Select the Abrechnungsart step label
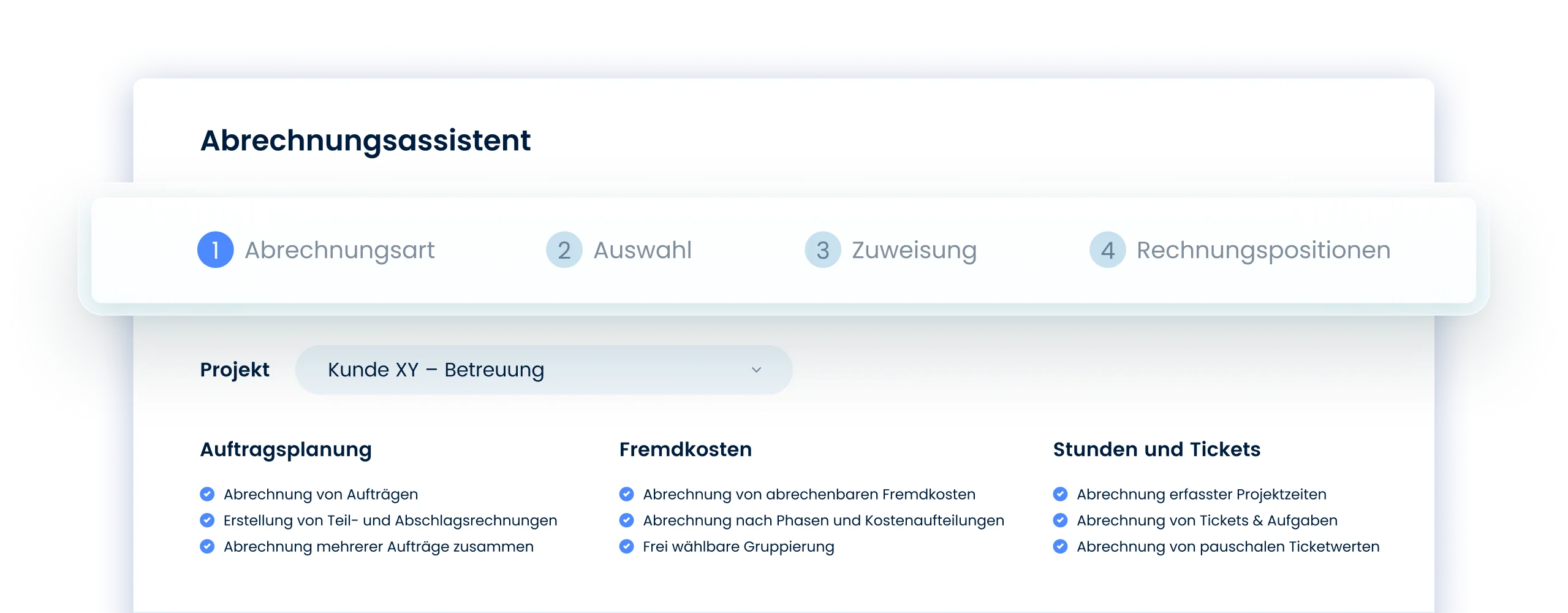 pyautogui.click(x=339, y=250)
